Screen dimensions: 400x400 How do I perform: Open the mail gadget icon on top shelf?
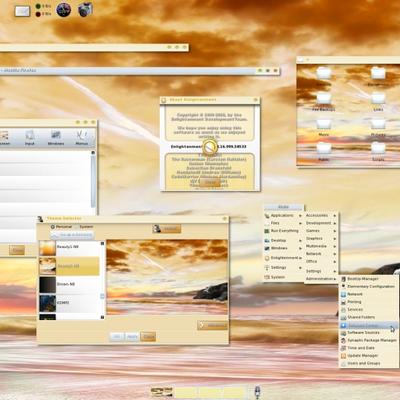coord(22,11)
